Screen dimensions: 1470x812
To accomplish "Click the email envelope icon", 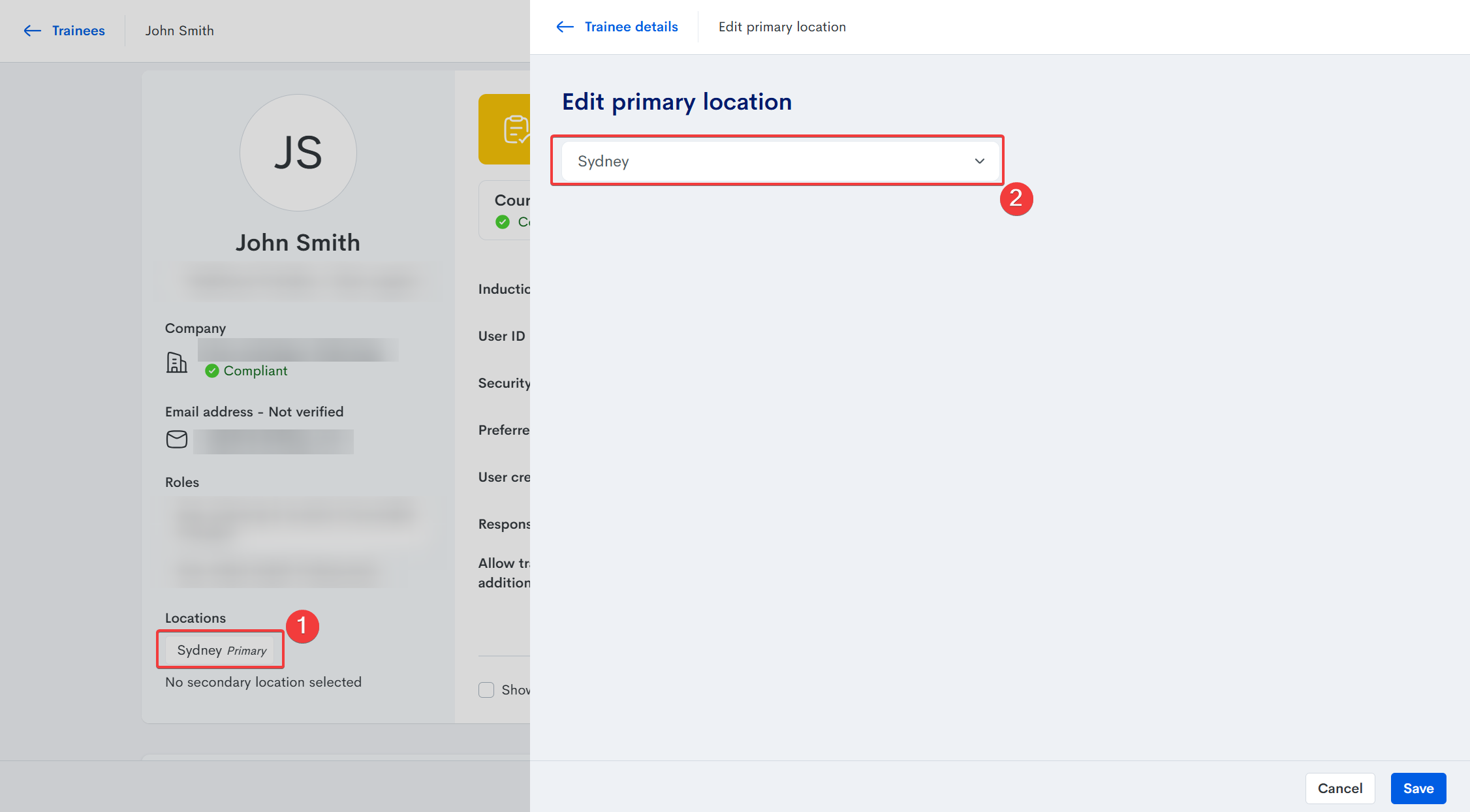I will click(x=176, y=439).
